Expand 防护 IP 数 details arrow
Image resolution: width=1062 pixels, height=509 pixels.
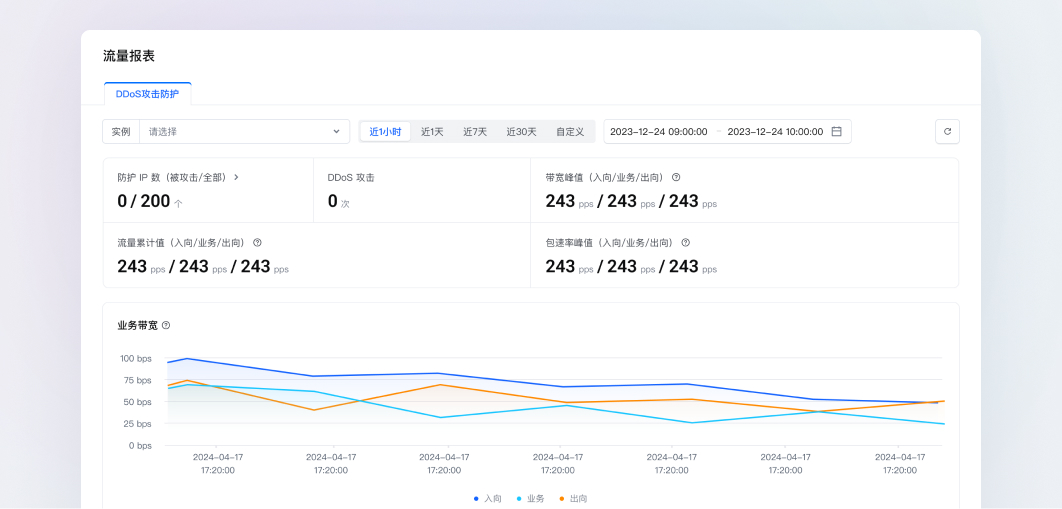(x=236, y=177)
